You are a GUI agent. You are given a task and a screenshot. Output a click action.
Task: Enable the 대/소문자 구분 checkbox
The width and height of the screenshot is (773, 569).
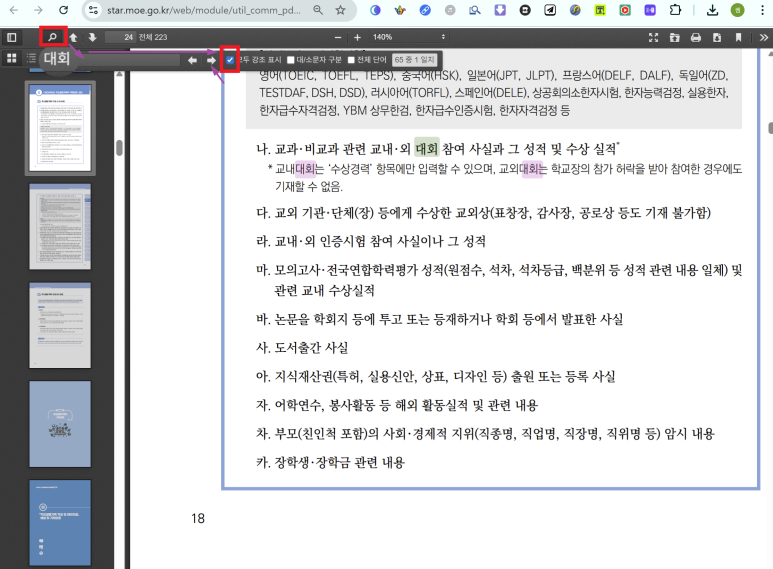click(291, 60)
